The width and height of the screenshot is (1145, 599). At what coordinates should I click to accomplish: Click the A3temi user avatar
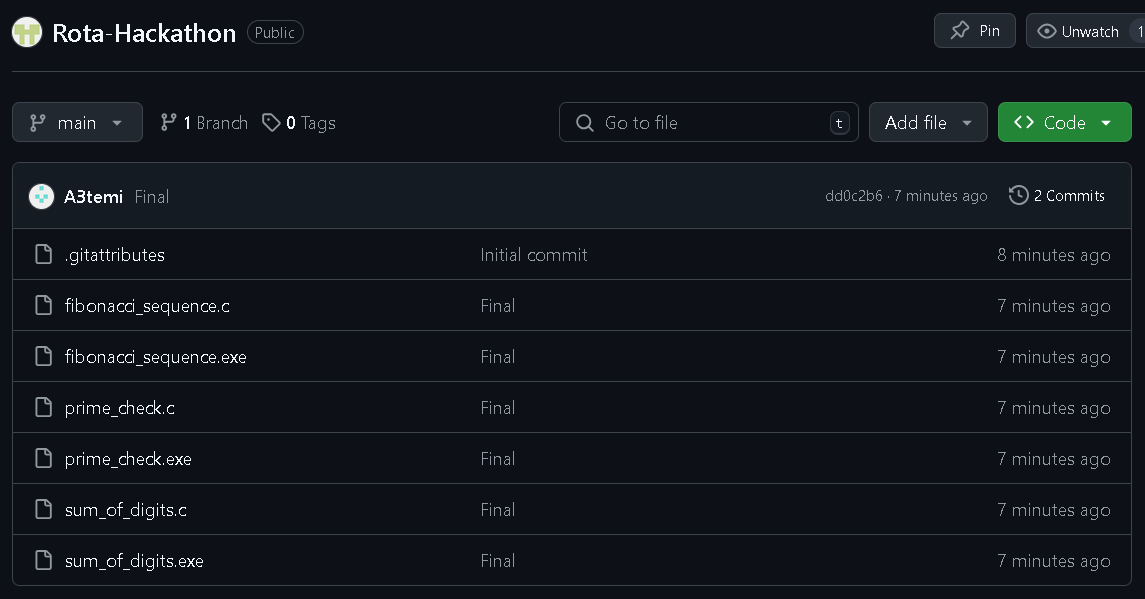[41, 196]
